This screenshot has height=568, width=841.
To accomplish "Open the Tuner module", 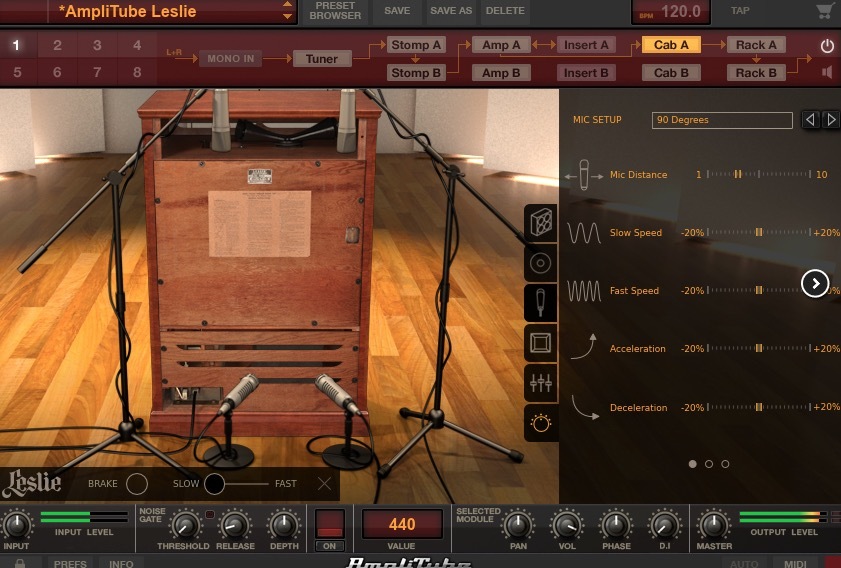I will click(x=322, y=59).
